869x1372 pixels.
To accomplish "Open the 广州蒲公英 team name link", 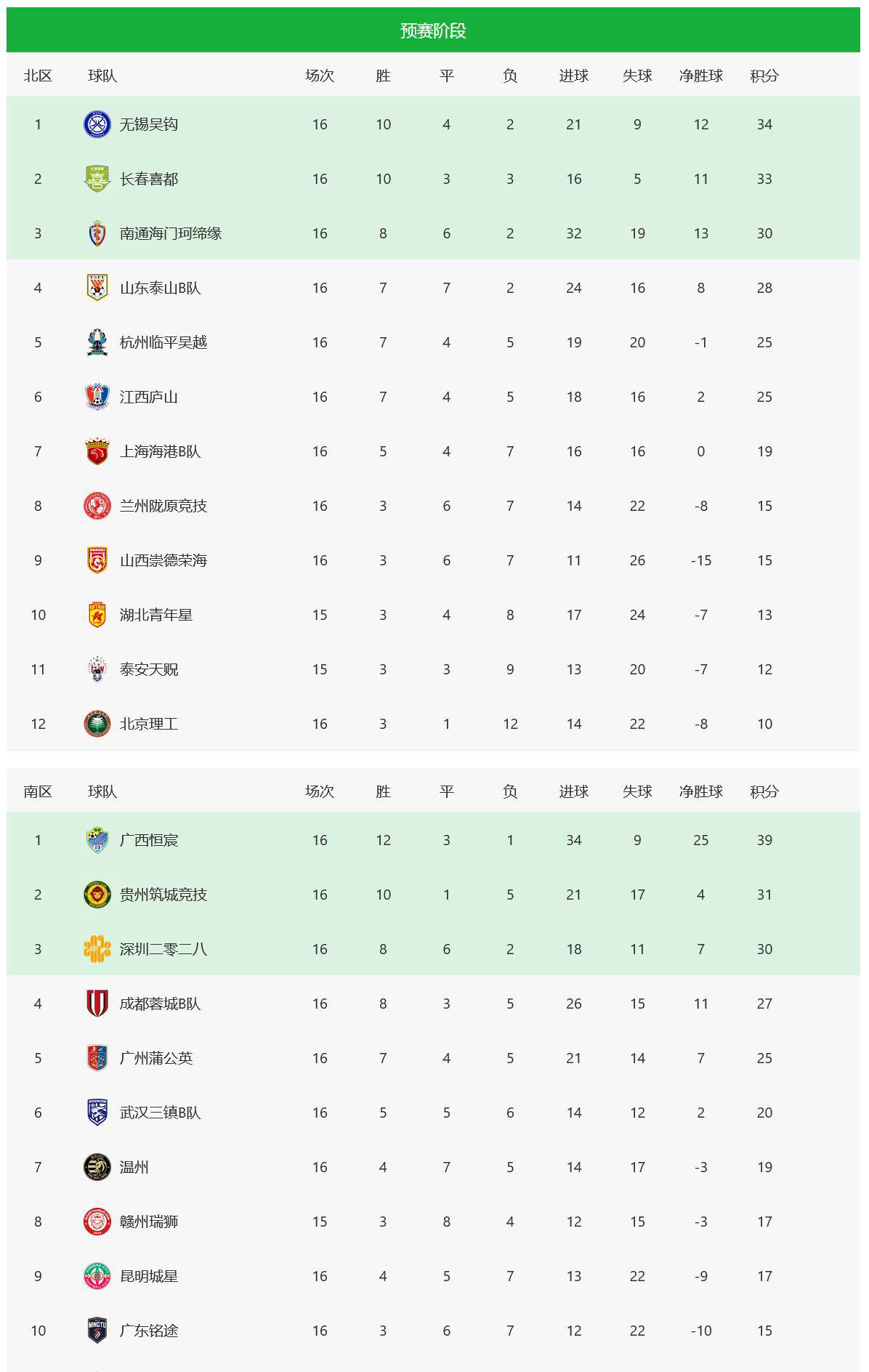I will click(x=156, y=1058).
